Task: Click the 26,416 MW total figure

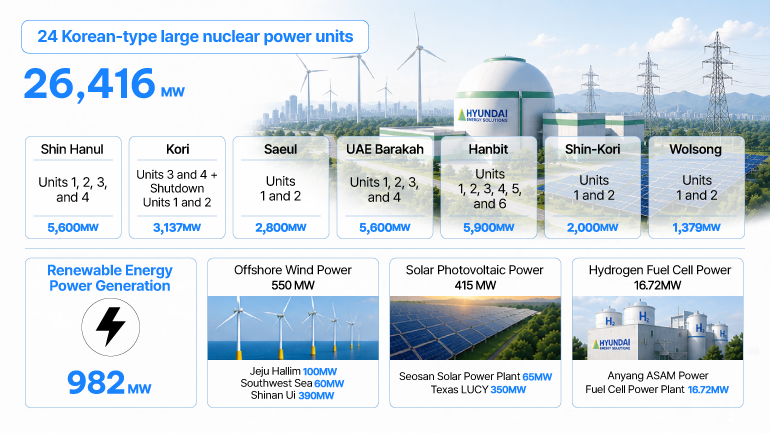Action: 104,84
